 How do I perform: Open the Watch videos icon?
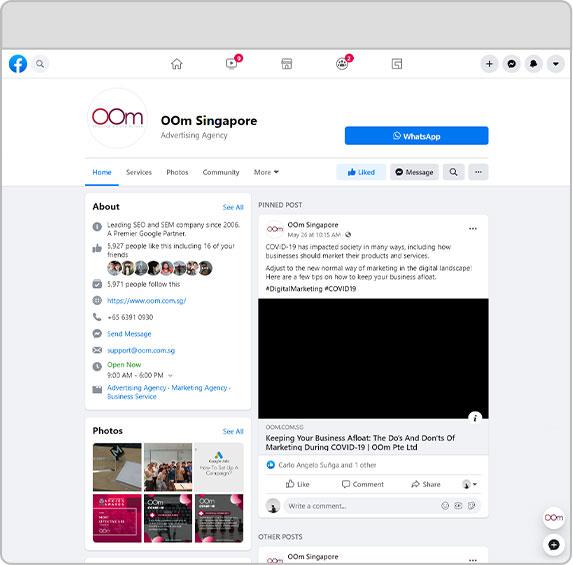click(x=232, y=63)
